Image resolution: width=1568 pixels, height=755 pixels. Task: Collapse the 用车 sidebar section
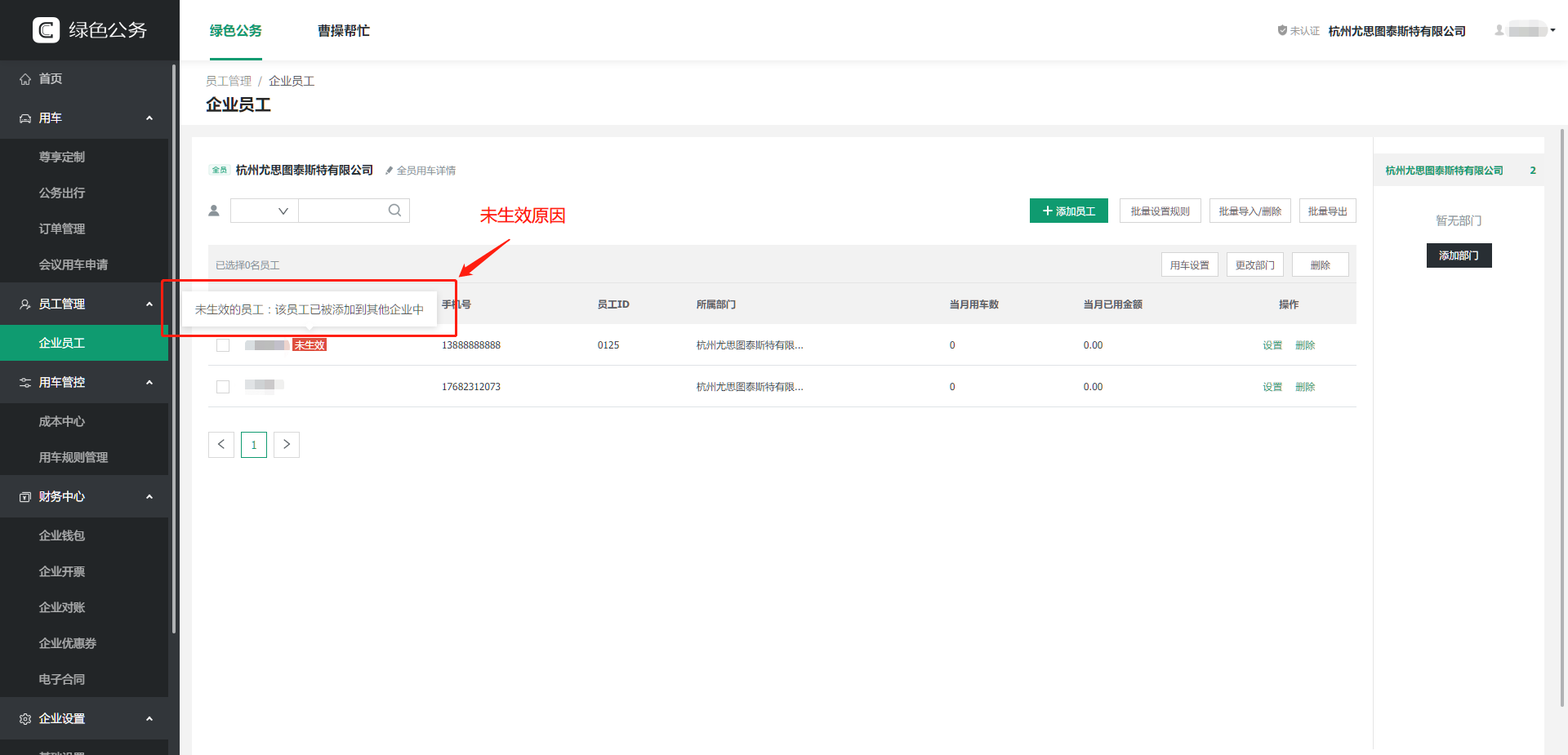149,118
